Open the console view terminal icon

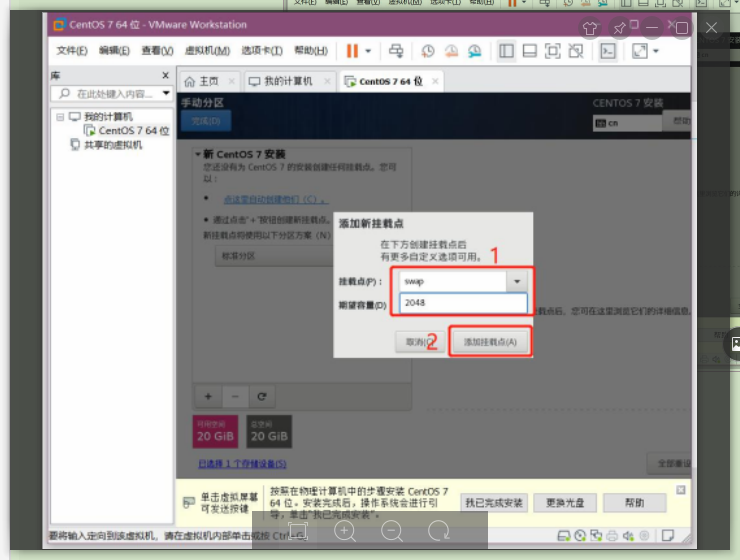pos(607,51)
